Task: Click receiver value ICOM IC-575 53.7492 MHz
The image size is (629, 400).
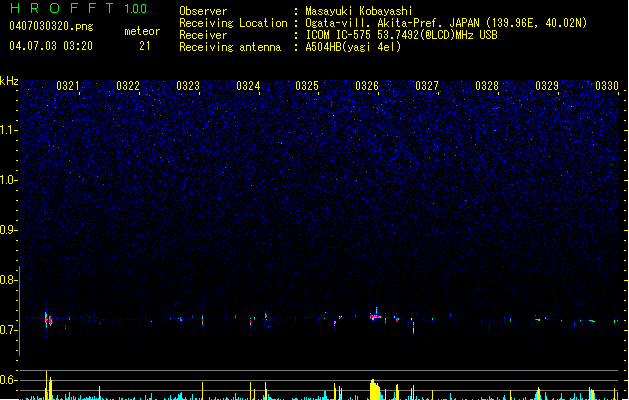Action: point(401,35)
